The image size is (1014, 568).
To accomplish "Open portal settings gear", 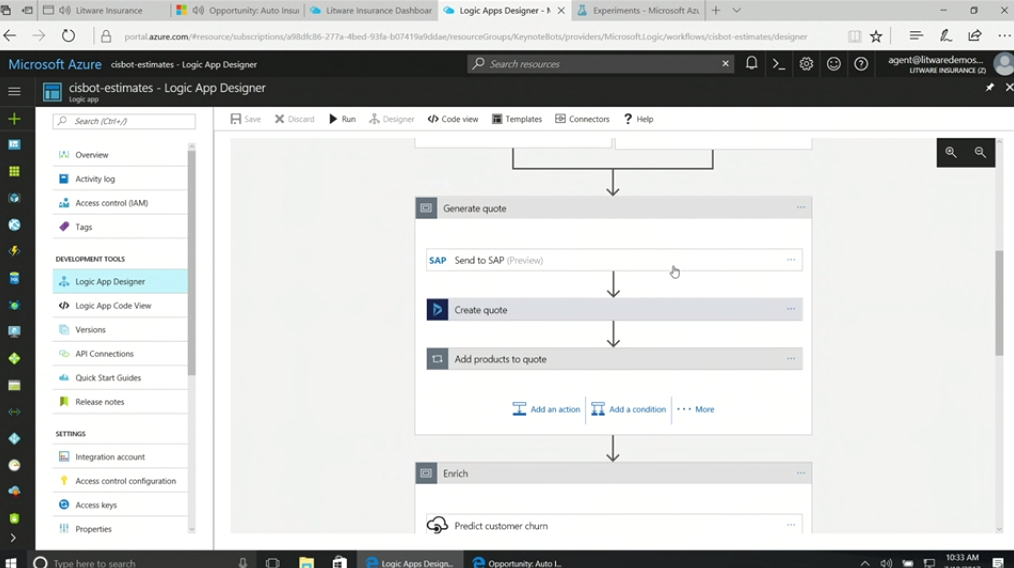I will point(806,63).
